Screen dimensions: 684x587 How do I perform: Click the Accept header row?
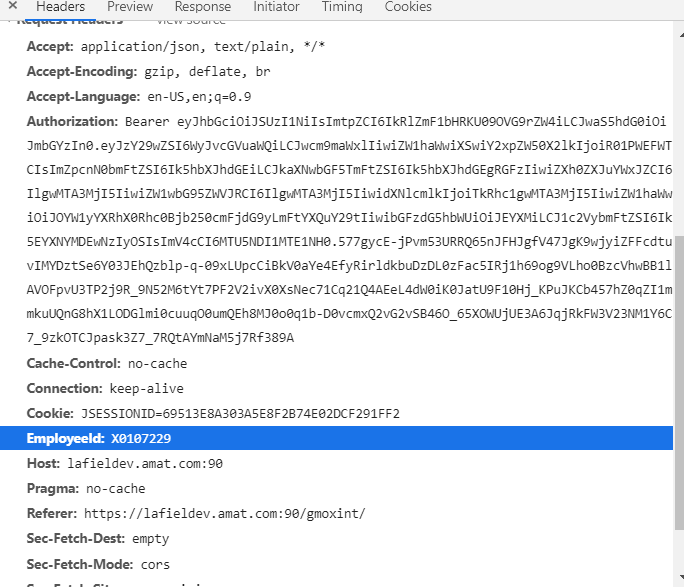(175, 47)
